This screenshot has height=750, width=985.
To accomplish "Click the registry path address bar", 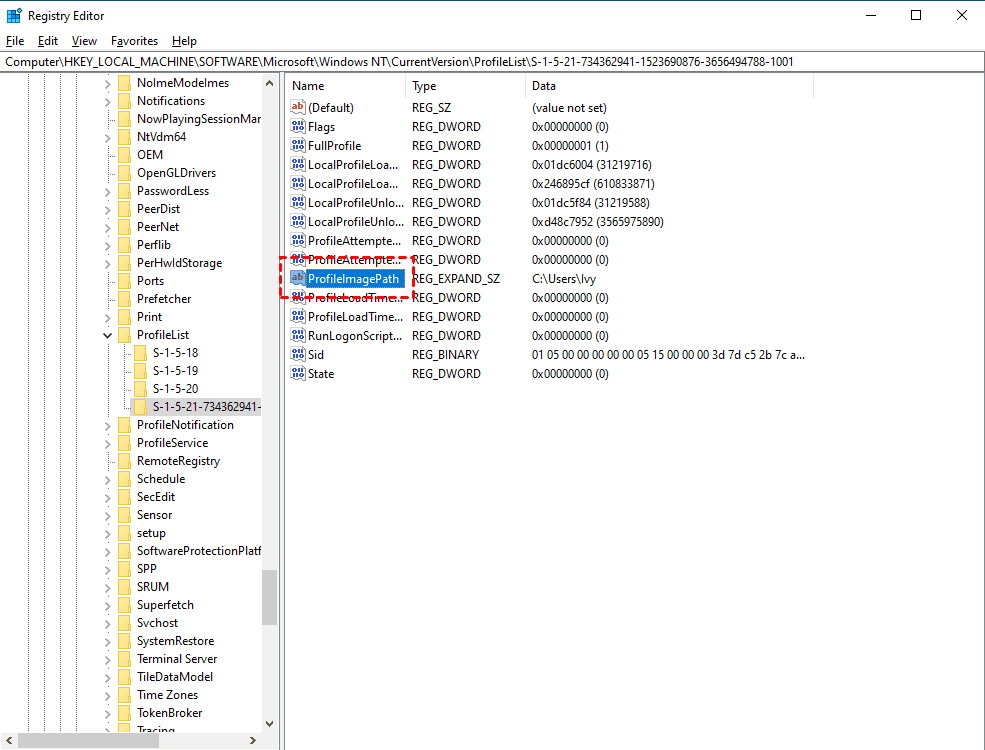I will pyautogui.click(x=492, y=62).
